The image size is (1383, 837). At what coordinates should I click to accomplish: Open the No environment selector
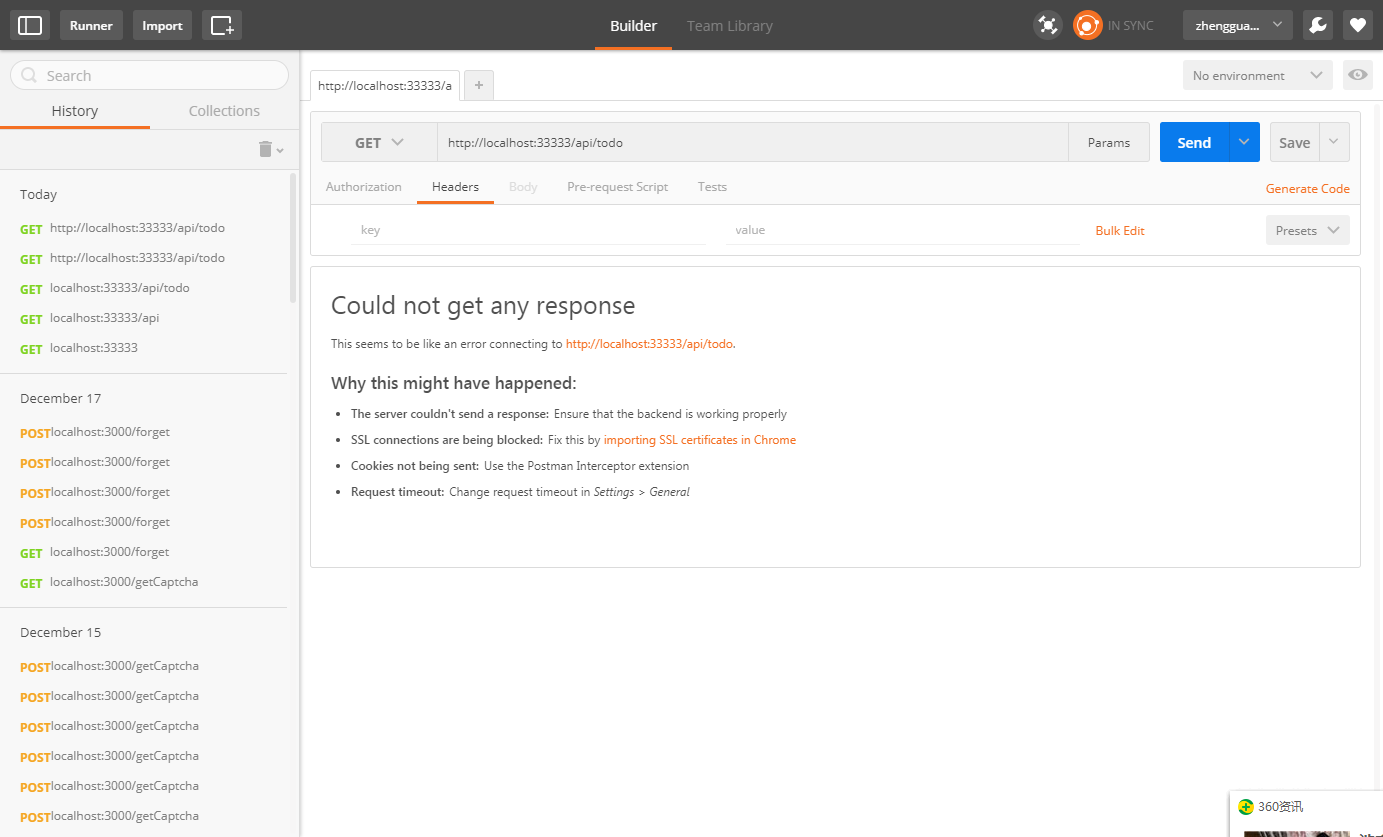click(1257, 75)
